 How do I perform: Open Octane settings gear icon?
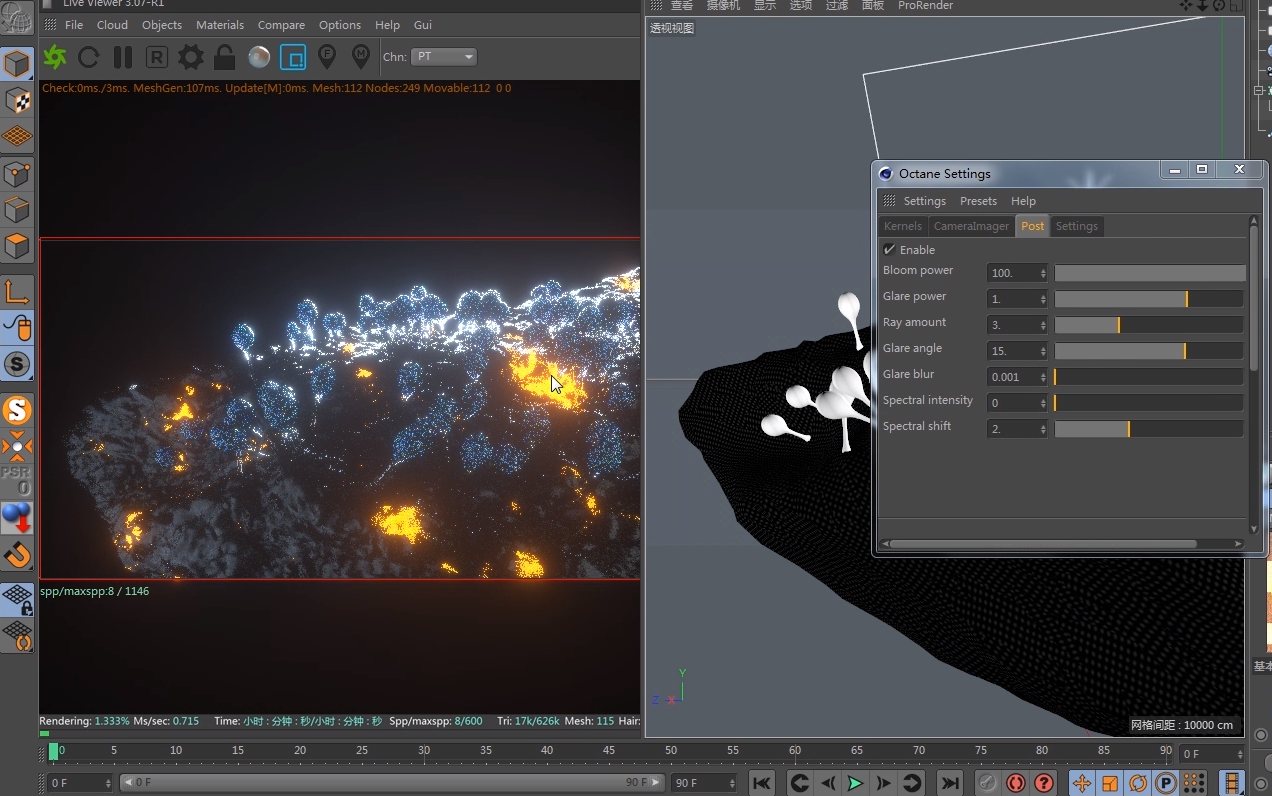click(191, 57)
